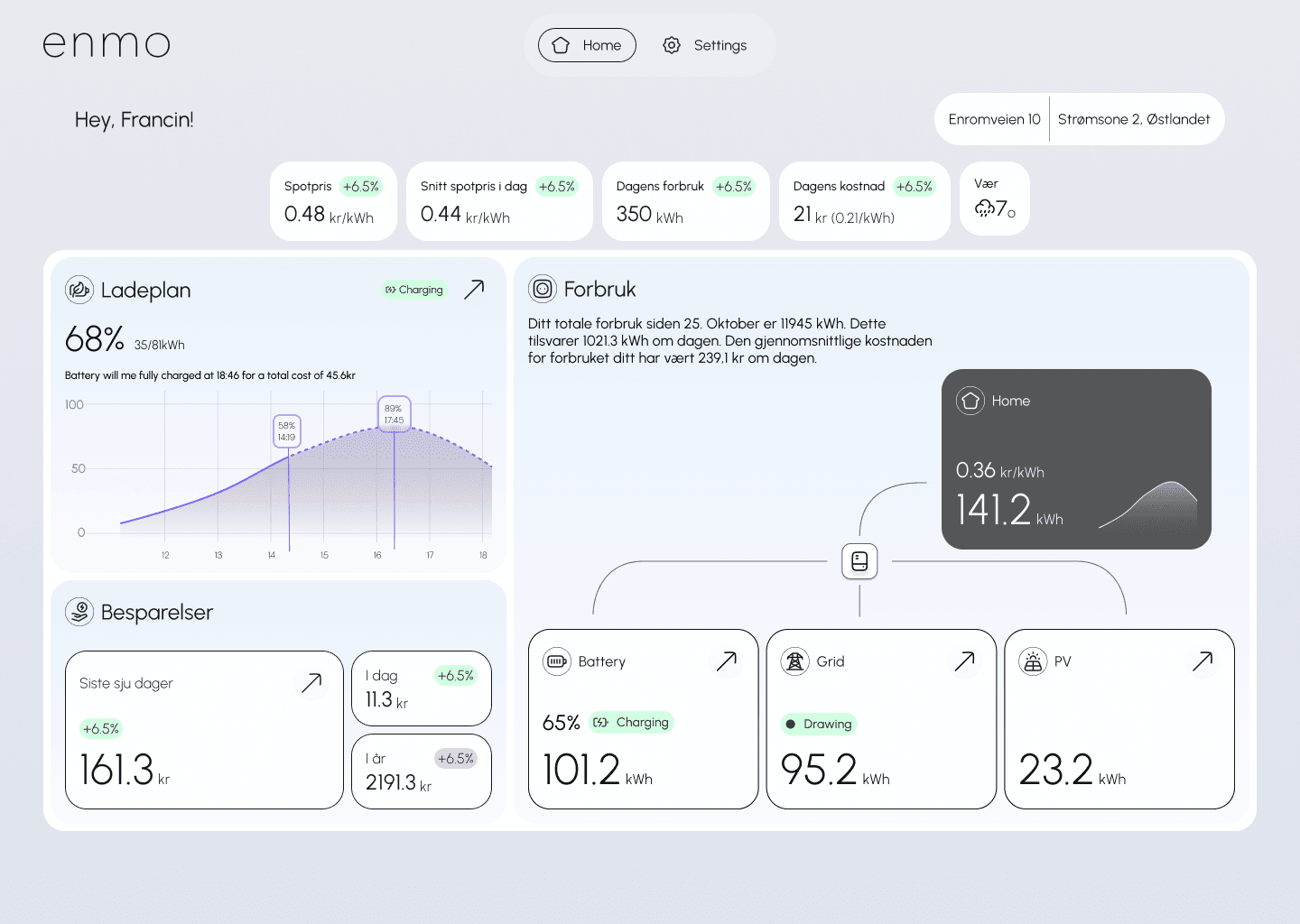Open details for Siste sju dager

coord(311,683)
